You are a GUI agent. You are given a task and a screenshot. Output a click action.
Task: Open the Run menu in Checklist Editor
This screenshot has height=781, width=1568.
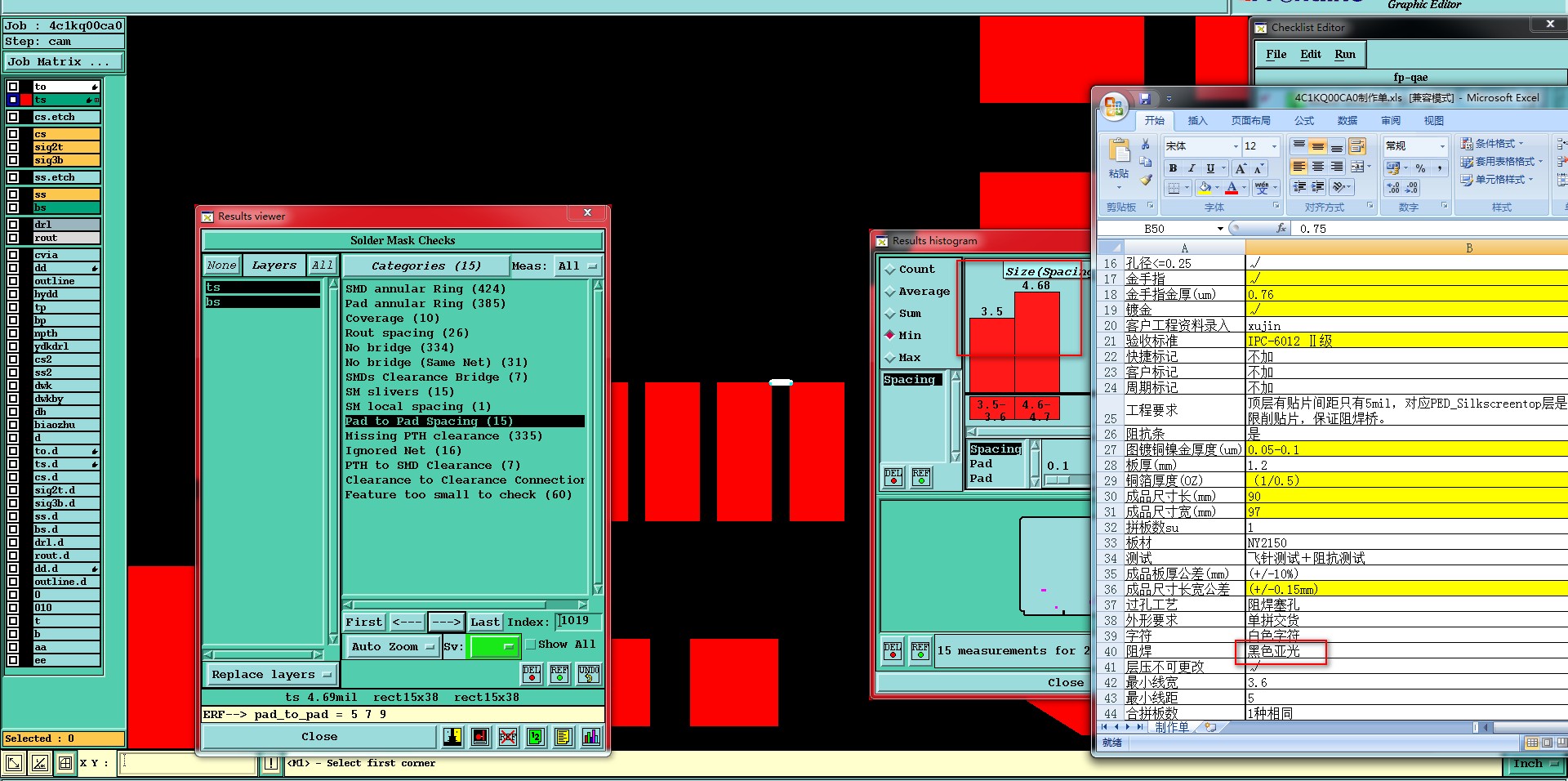pyautogui.click(x=1345, y=55)
